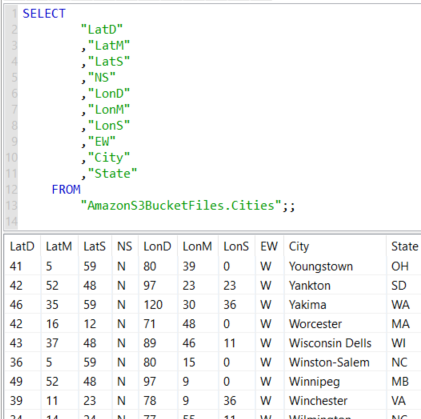This screenshot has width=421, height=419.
Task: Click "LonD" on line 6 of query
Action: pyautogui.click(x=109, y=94)
